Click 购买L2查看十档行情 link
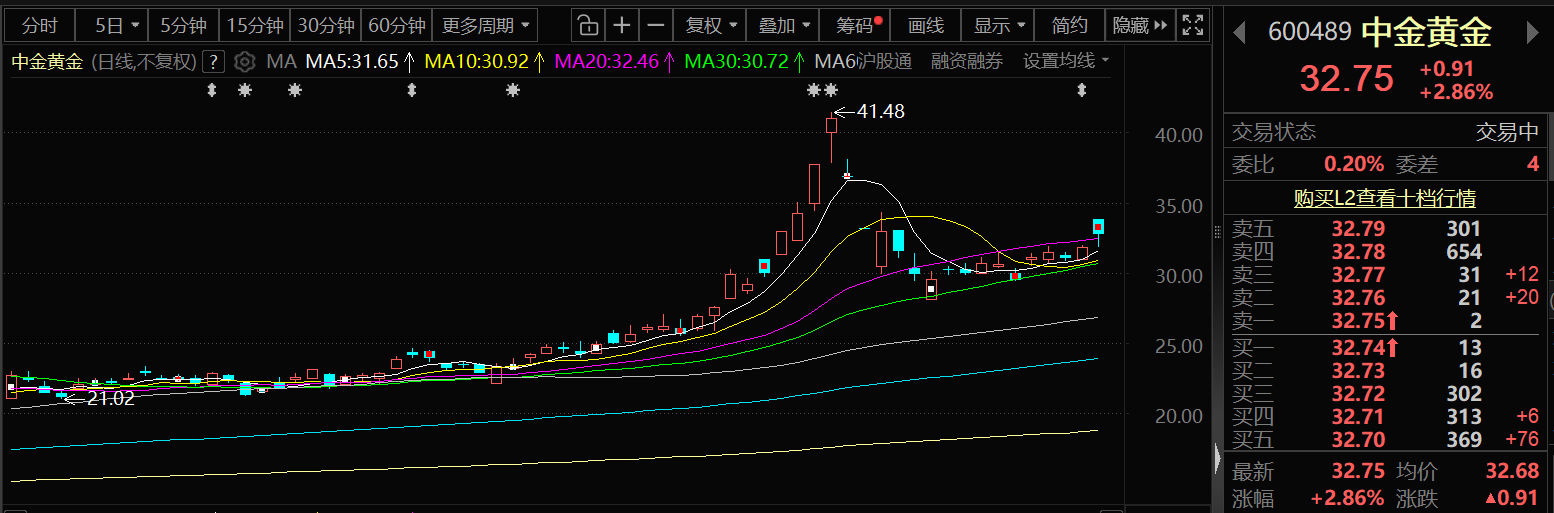The image size is (1554, 513). click(x=1384, y=198)
